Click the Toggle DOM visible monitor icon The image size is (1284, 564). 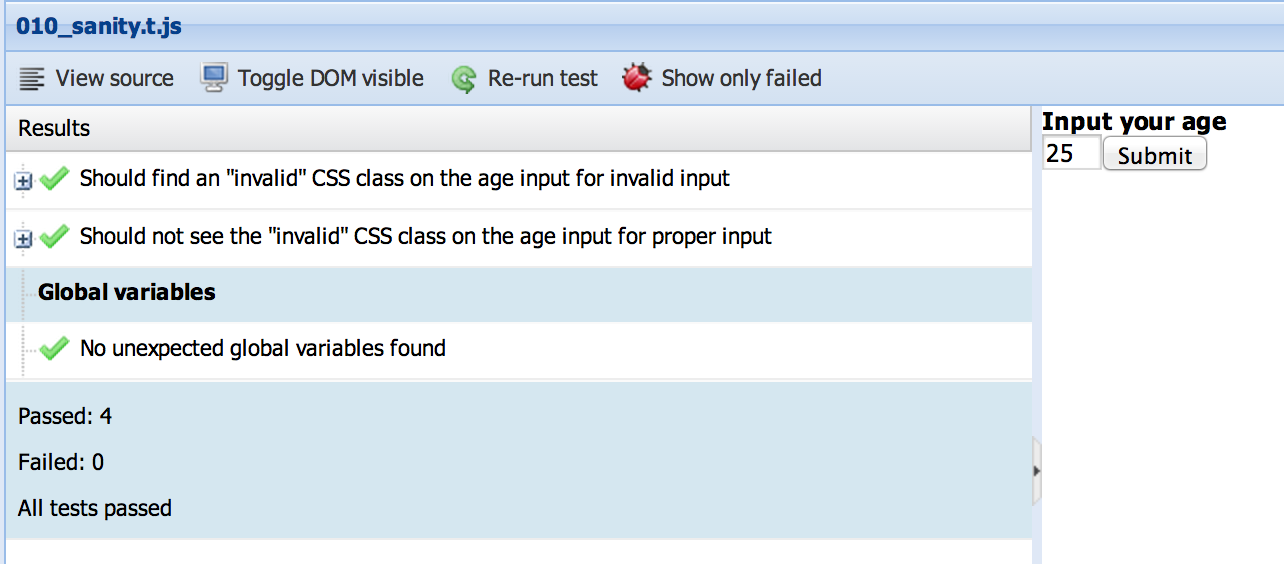pos(215,78)
